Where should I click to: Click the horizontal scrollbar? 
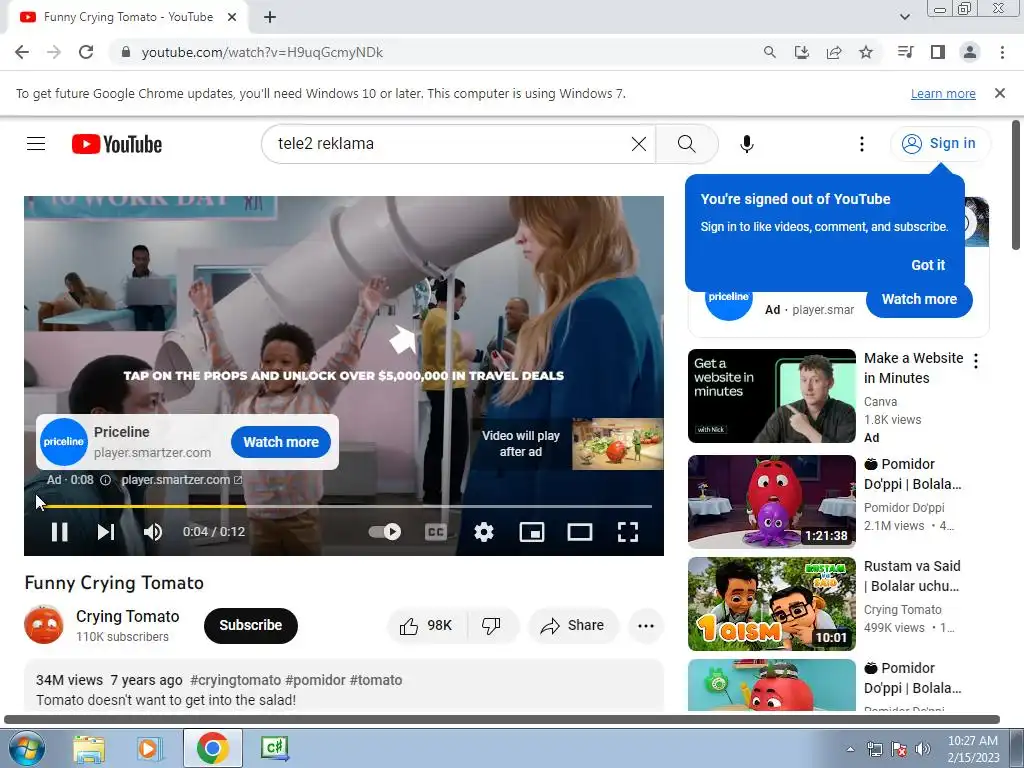[x=502, y=720]
